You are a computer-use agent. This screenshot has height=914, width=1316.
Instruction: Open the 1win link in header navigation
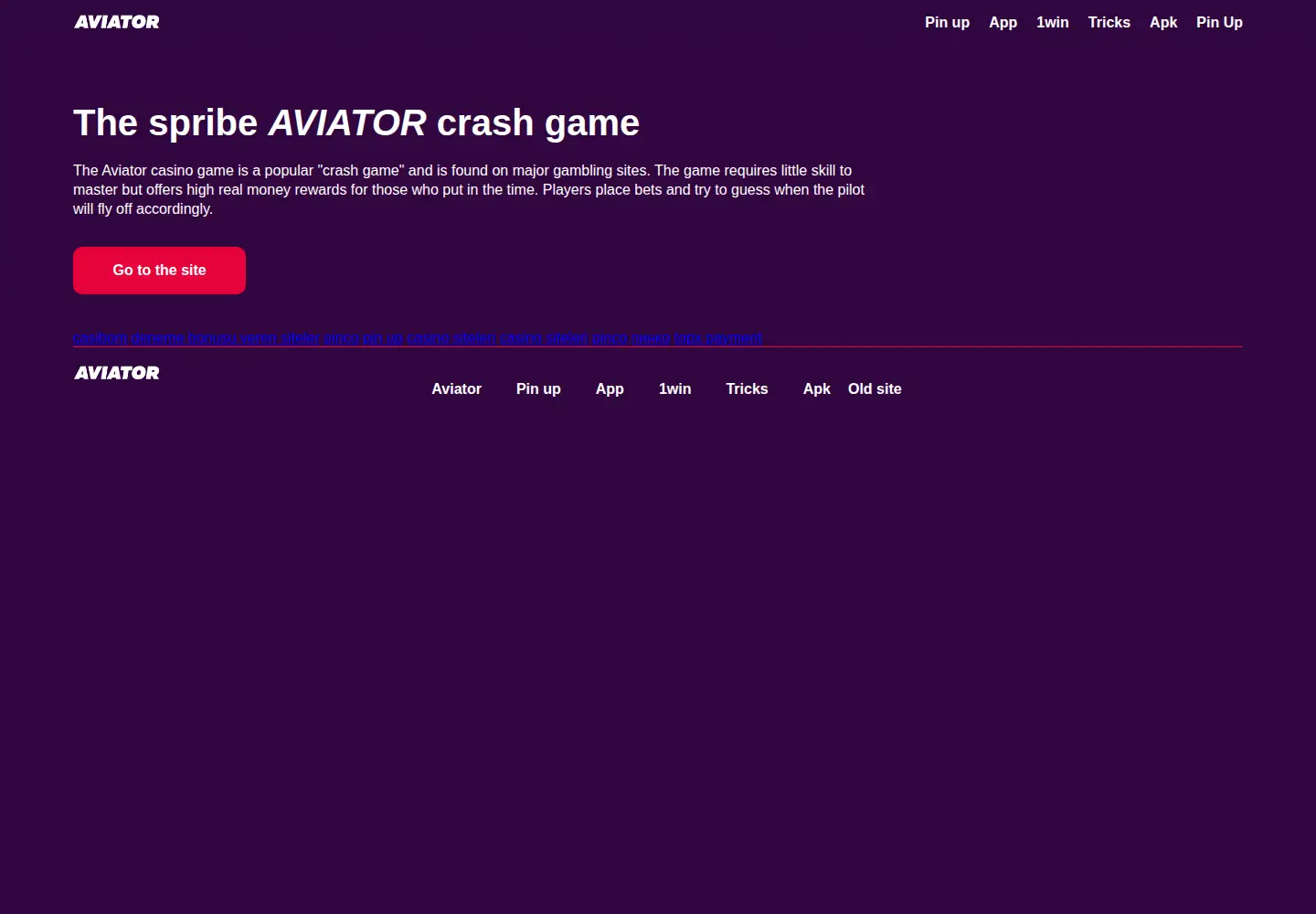pyautogui.click(x=1052, y=22)
